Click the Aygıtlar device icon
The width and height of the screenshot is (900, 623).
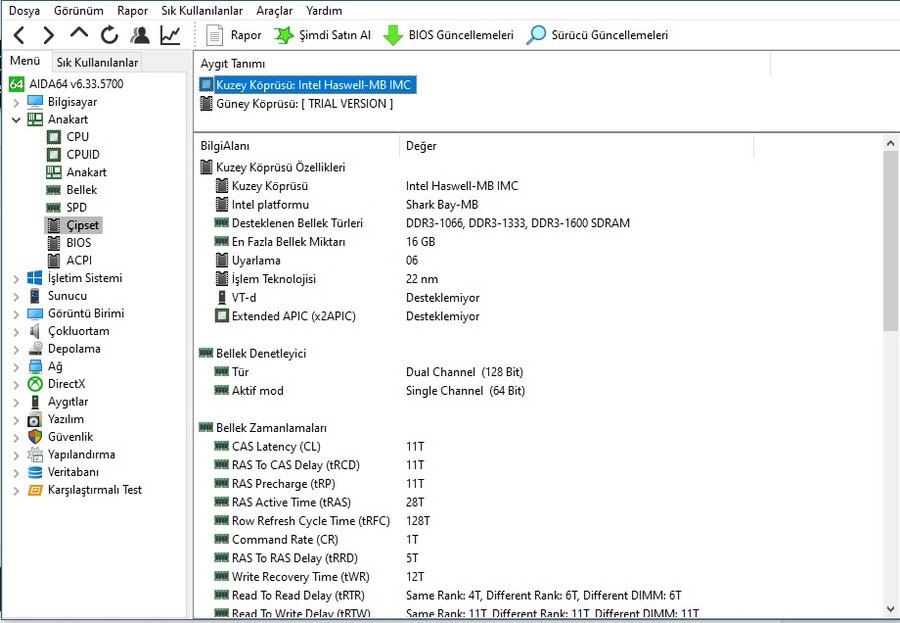click(x=35, y=402)
